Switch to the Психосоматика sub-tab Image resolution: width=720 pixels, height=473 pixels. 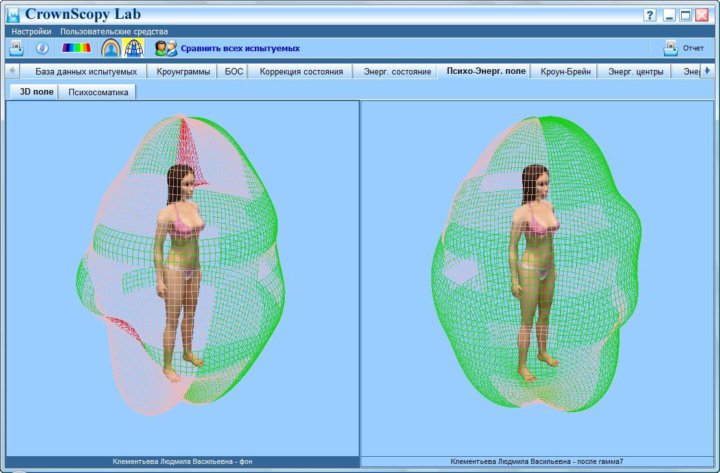(x=97, y=91)
